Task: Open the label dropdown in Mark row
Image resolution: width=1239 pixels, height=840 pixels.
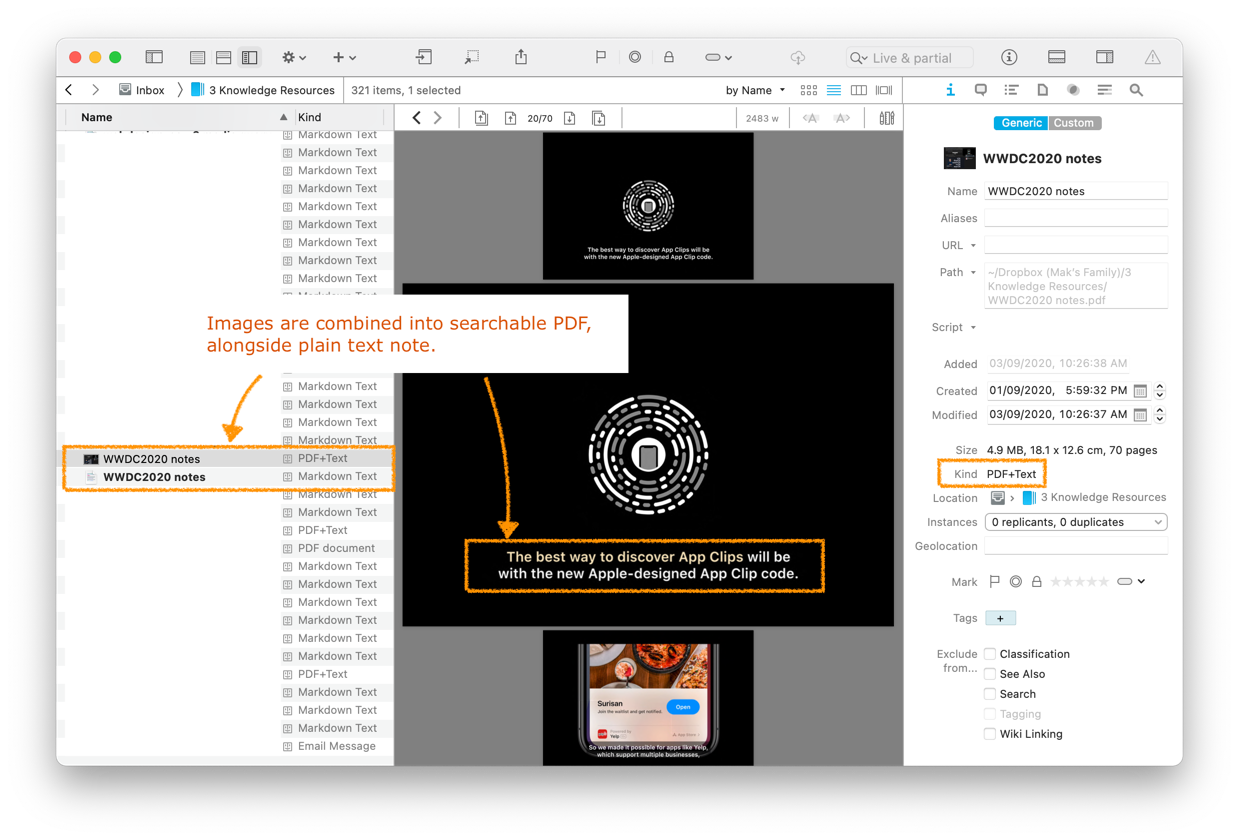Action: 1131,582
